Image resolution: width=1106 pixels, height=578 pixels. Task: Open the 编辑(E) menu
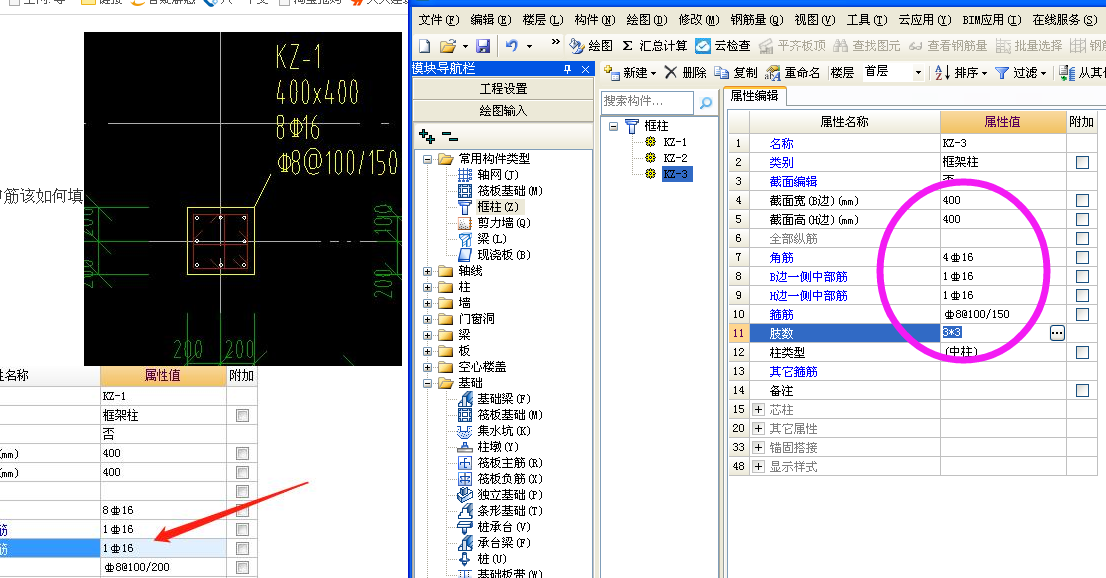click(490, 20)
